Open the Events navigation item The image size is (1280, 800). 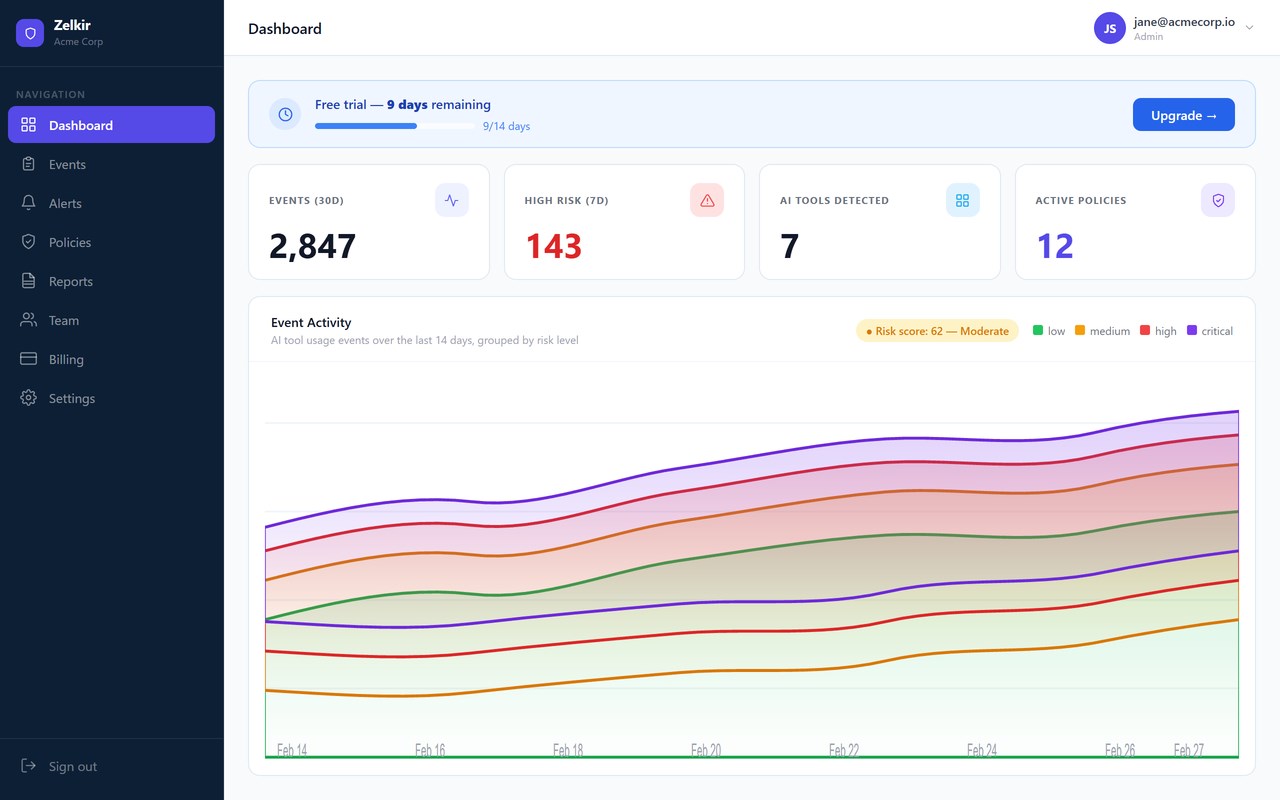(111, 164)
